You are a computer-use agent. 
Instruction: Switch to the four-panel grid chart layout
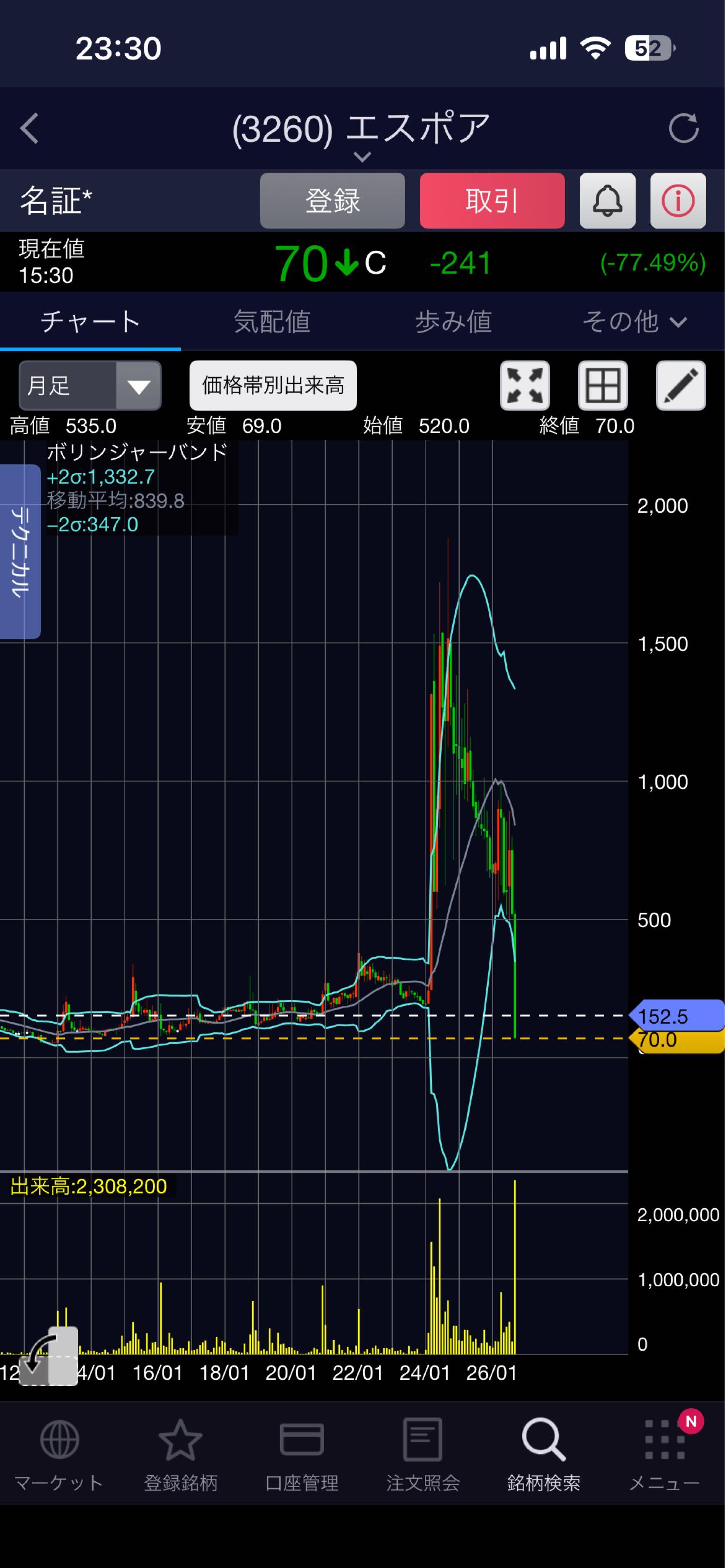point(603,385)
